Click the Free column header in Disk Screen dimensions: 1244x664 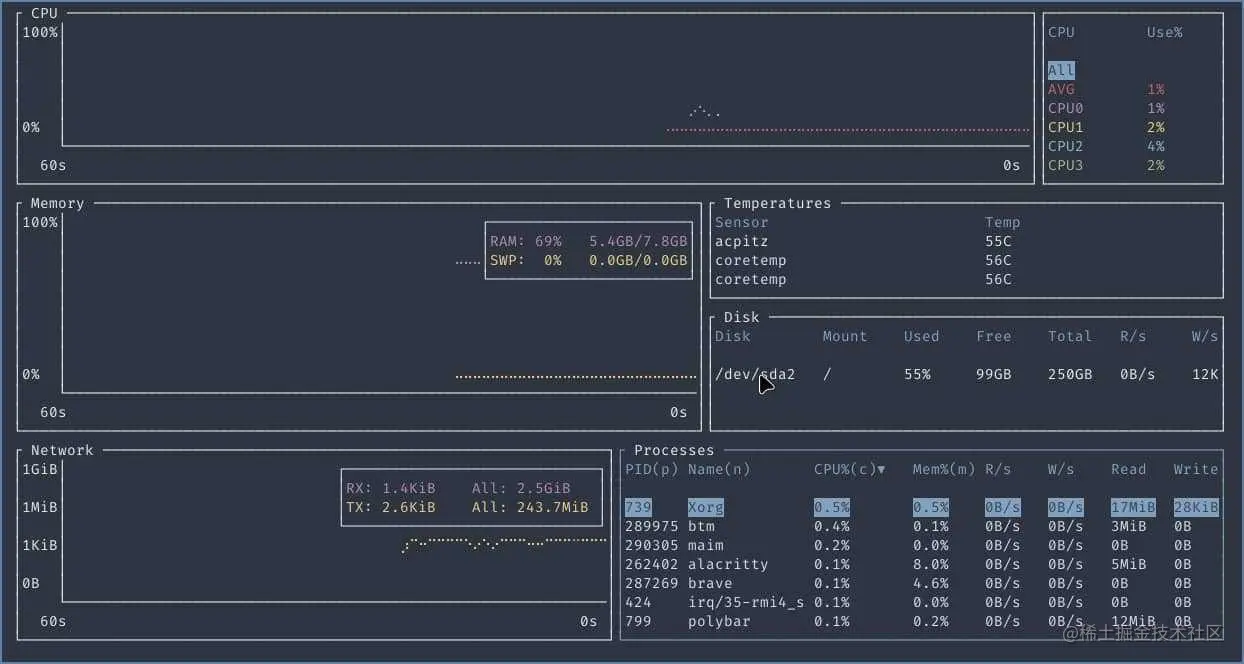[993, 336]
